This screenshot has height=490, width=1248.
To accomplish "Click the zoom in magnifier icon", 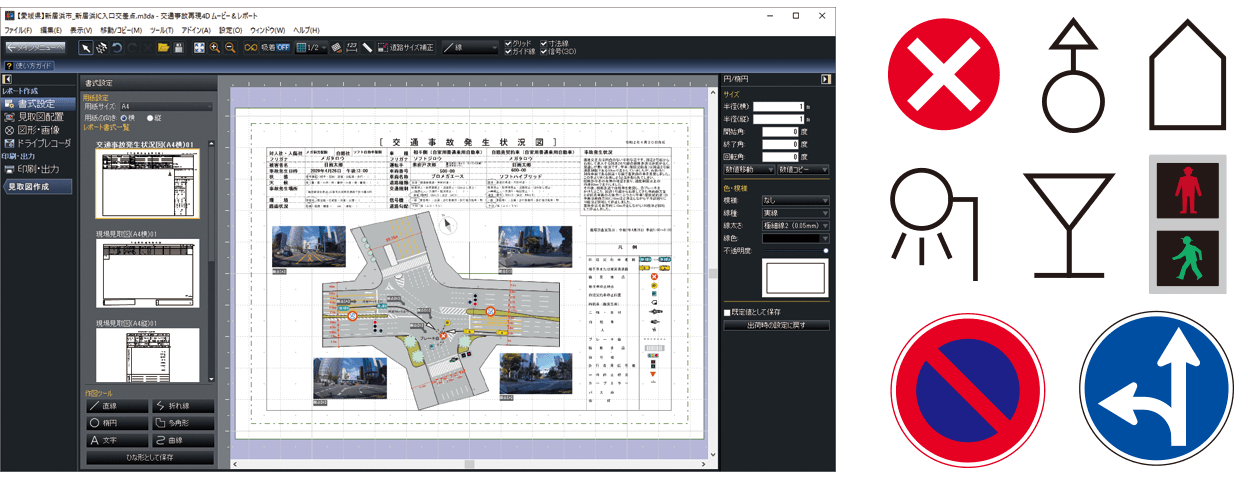I will pos(215,47).
